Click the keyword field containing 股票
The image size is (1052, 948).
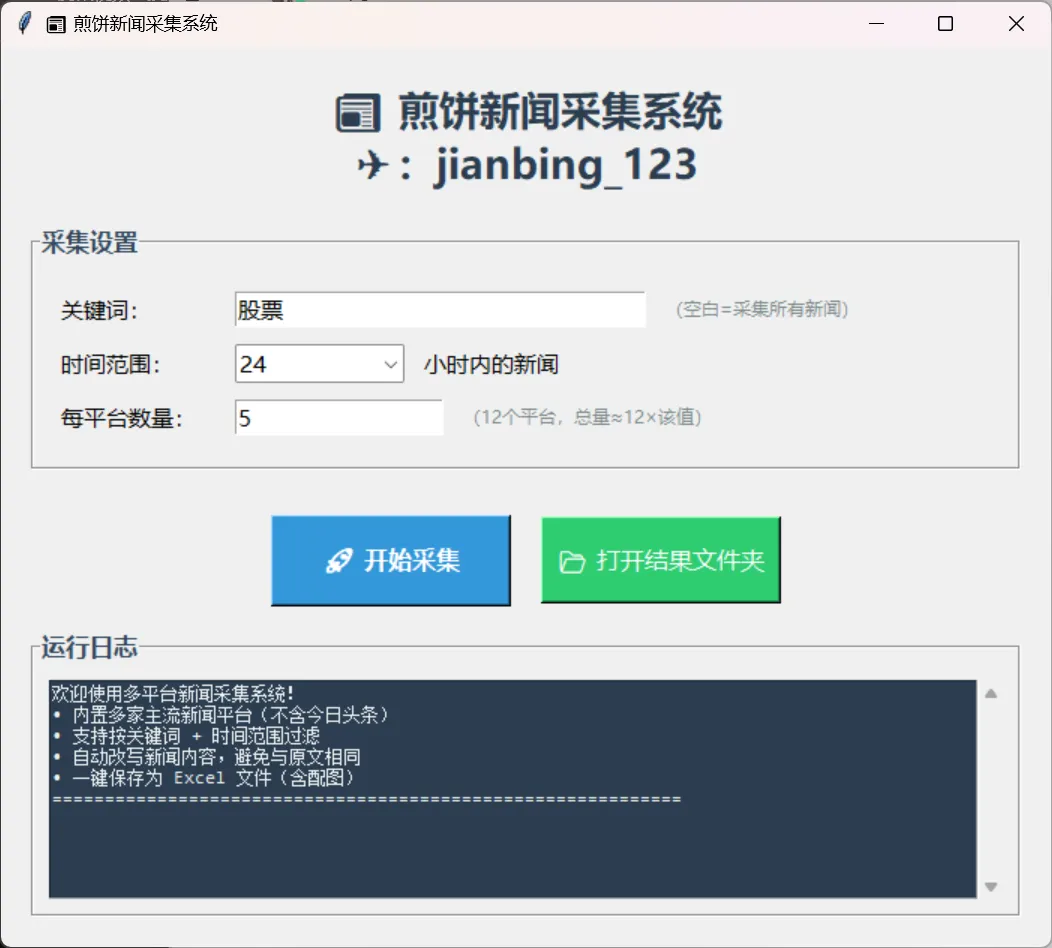[440, 310]
